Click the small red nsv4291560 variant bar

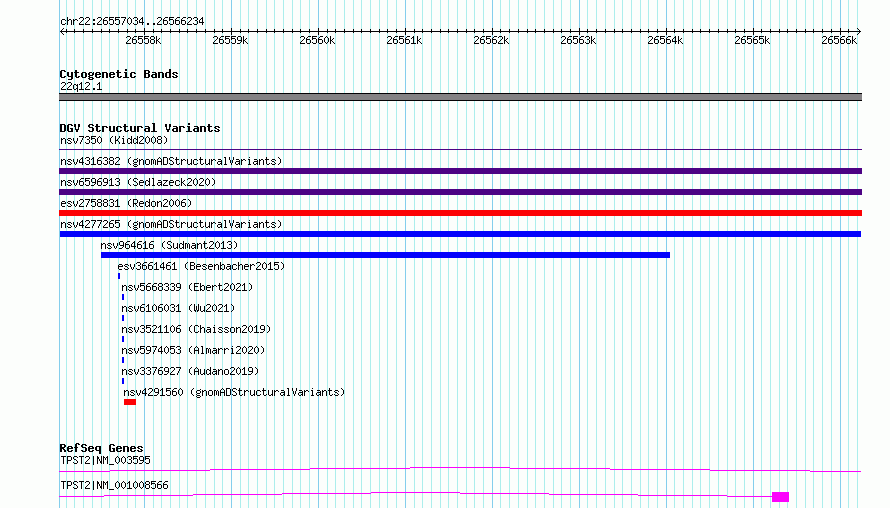tap(130, 402)
